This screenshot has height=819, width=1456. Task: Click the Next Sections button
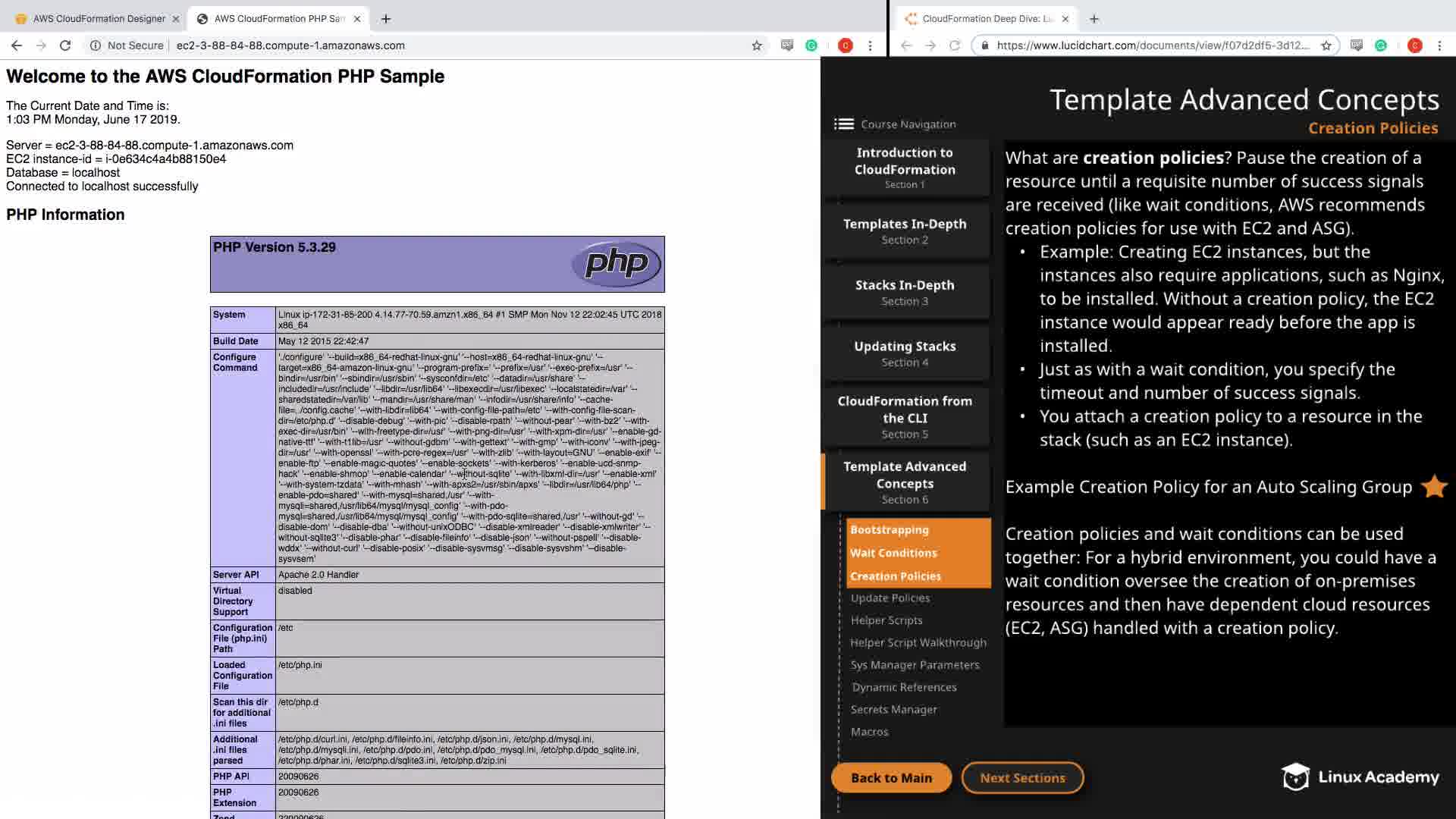1022,778
